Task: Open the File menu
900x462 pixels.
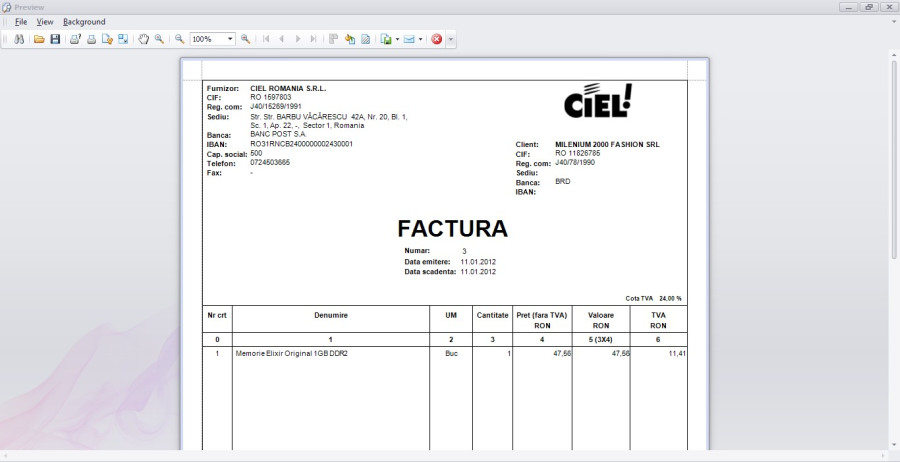Action: point(20,22)
